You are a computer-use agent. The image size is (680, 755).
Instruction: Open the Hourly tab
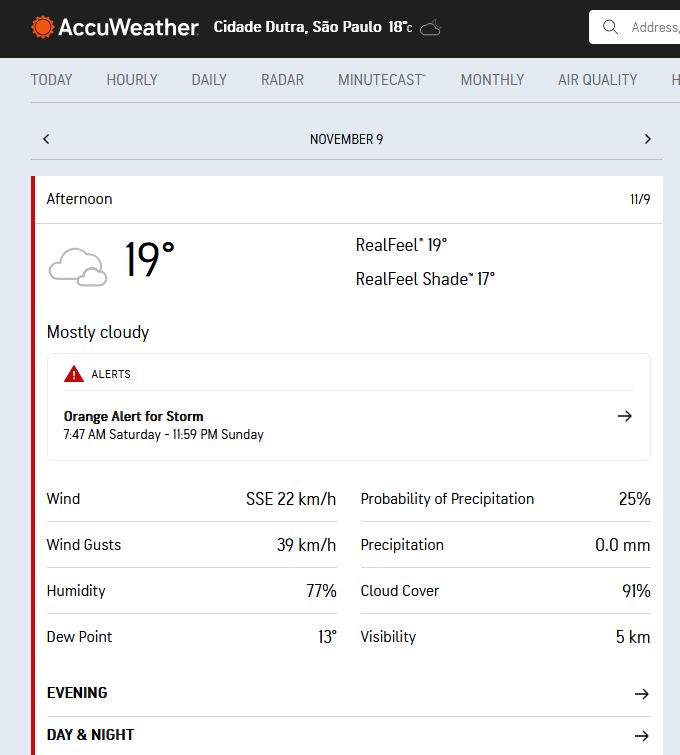coord(132,80)
